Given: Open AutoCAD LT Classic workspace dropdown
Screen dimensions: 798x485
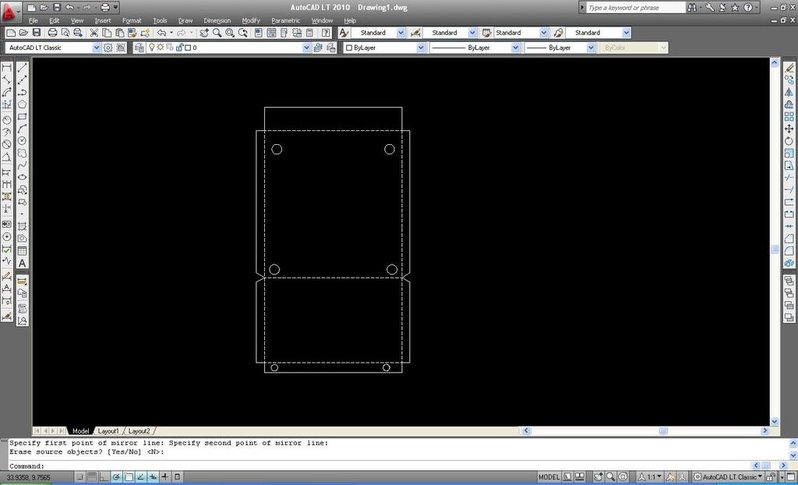Looking at the screenshot, I should tap(97, 48).
